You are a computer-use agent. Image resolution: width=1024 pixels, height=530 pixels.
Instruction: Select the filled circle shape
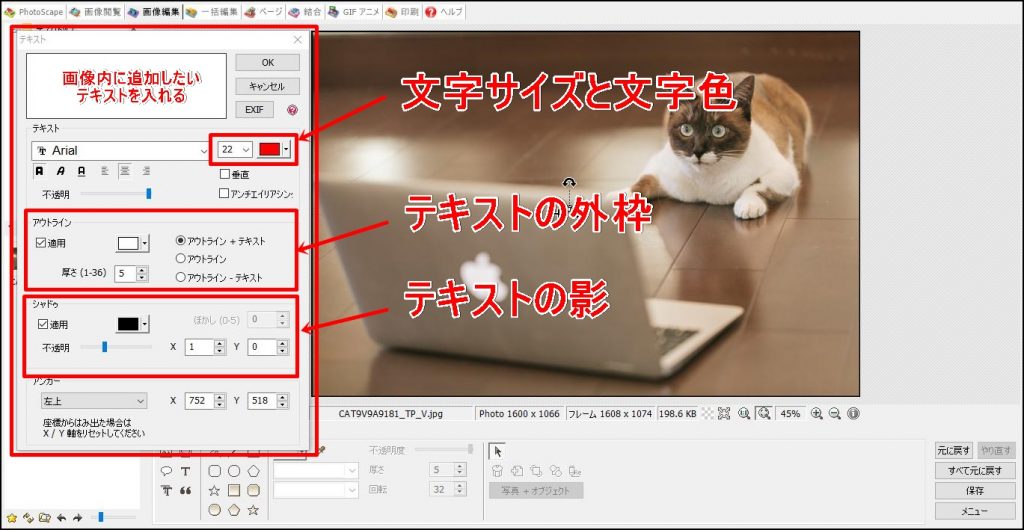coord(214,510)
